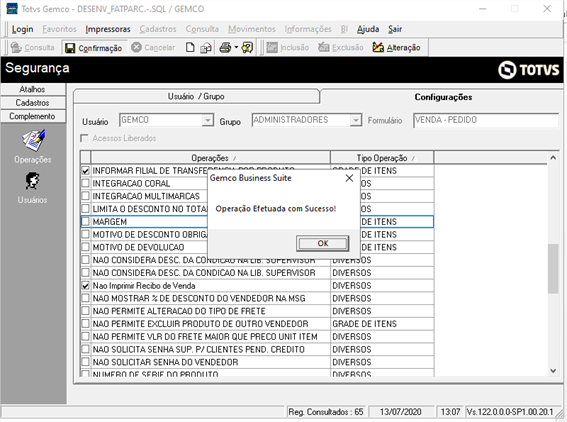Click the Complemento sidebar button
This screenshot has height=422, width=567.
(x=33, y=116)
